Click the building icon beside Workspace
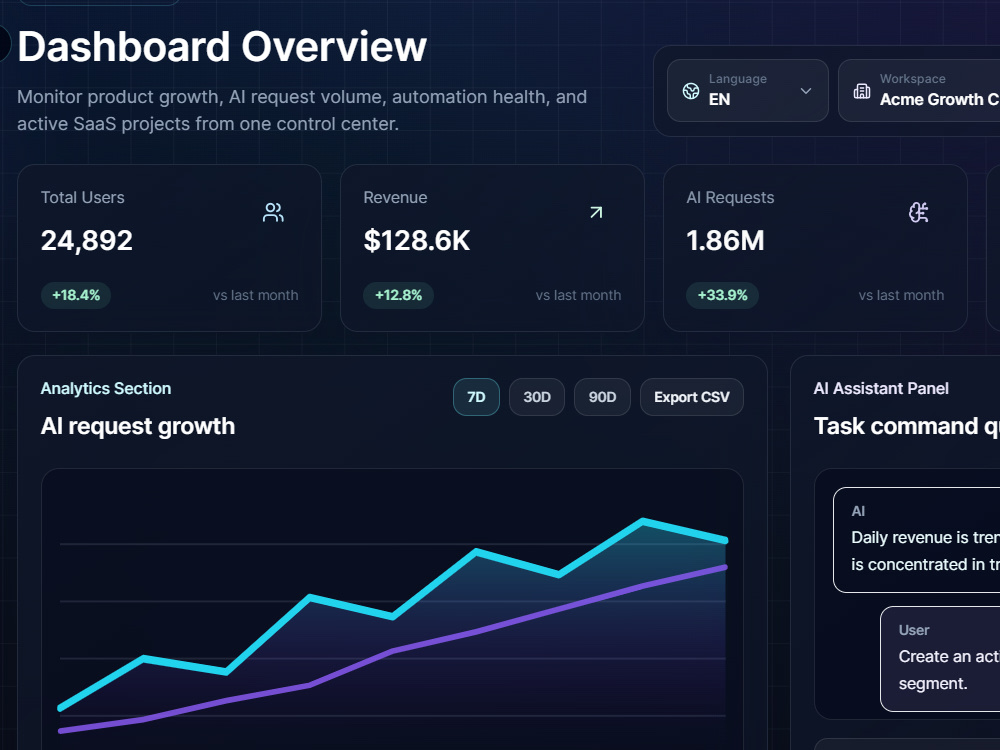This screenshot has height=750, width=1000. coord(862,91)
